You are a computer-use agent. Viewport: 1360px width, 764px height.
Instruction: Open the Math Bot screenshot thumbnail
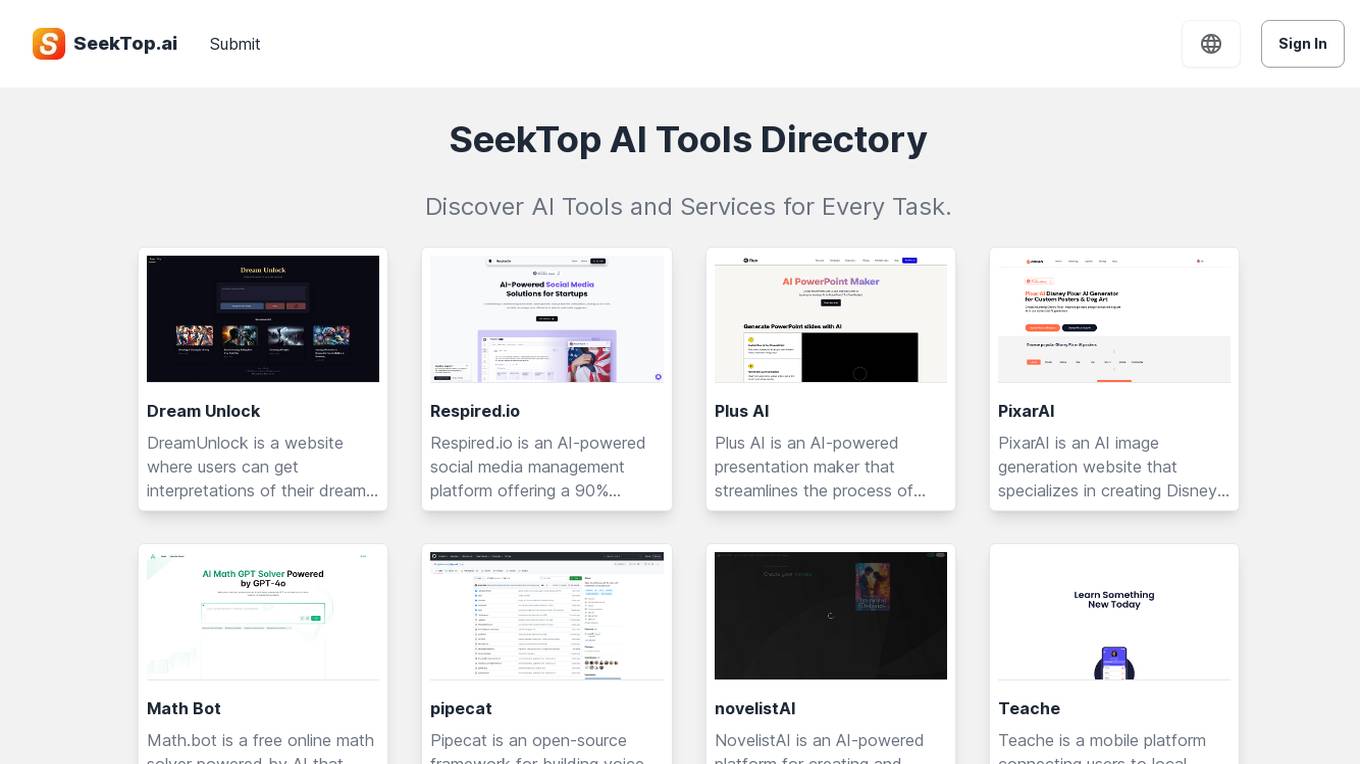coord(263,616)
